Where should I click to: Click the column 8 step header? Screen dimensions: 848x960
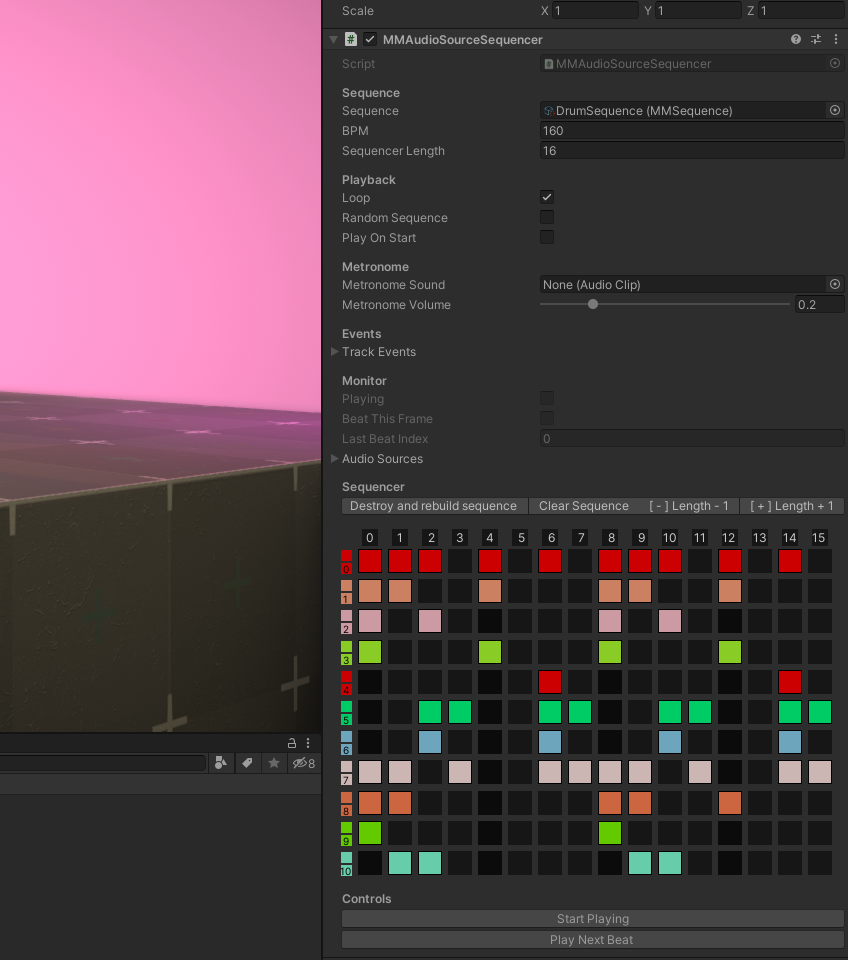point(611,538)
